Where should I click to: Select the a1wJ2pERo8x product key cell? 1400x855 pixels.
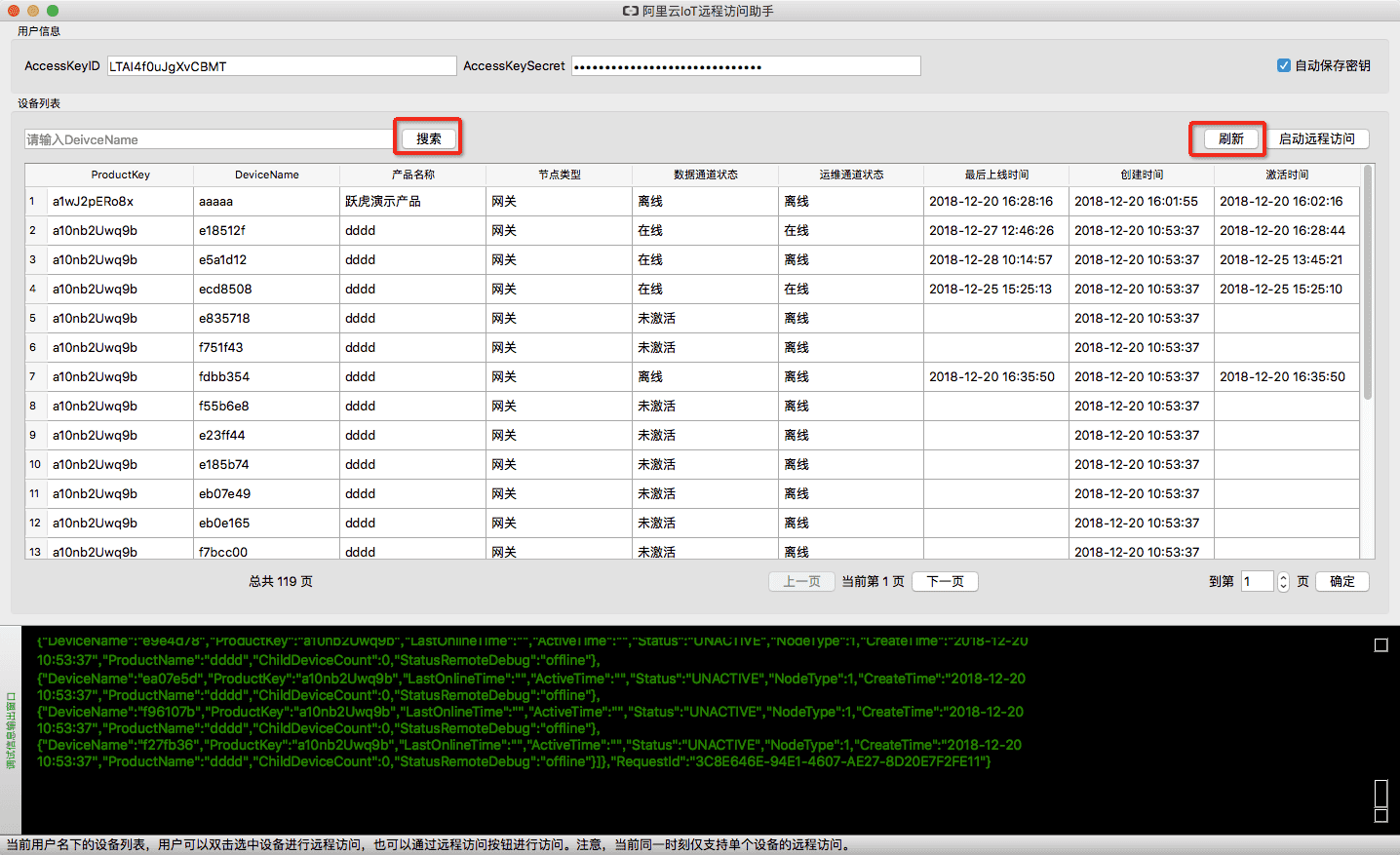[120, 201]
